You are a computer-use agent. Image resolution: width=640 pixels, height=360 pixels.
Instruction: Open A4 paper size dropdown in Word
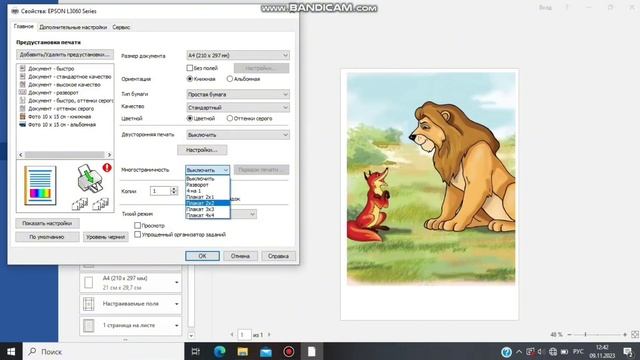tap(176, 282)
